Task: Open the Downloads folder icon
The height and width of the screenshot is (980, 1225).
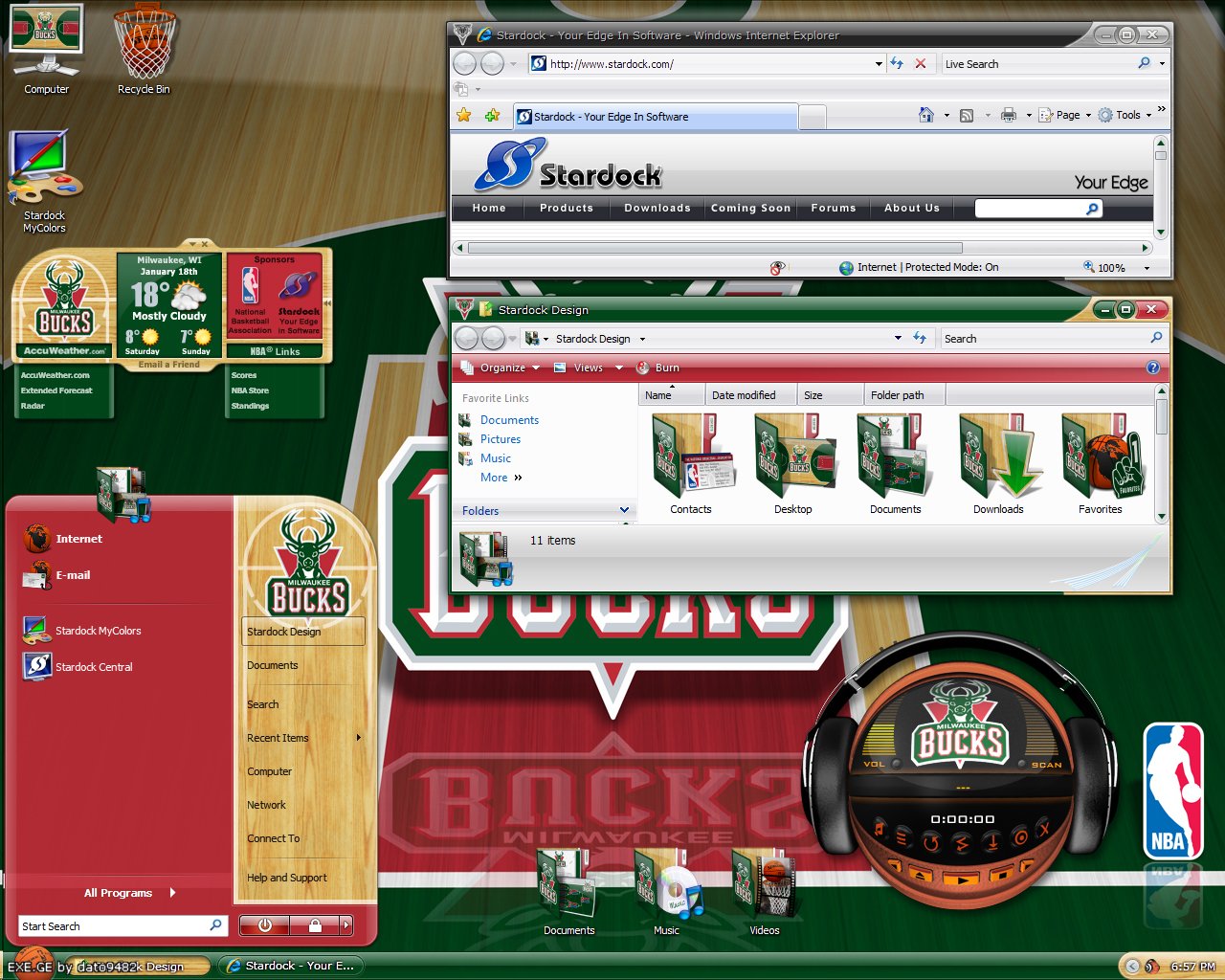Action: 998,464
